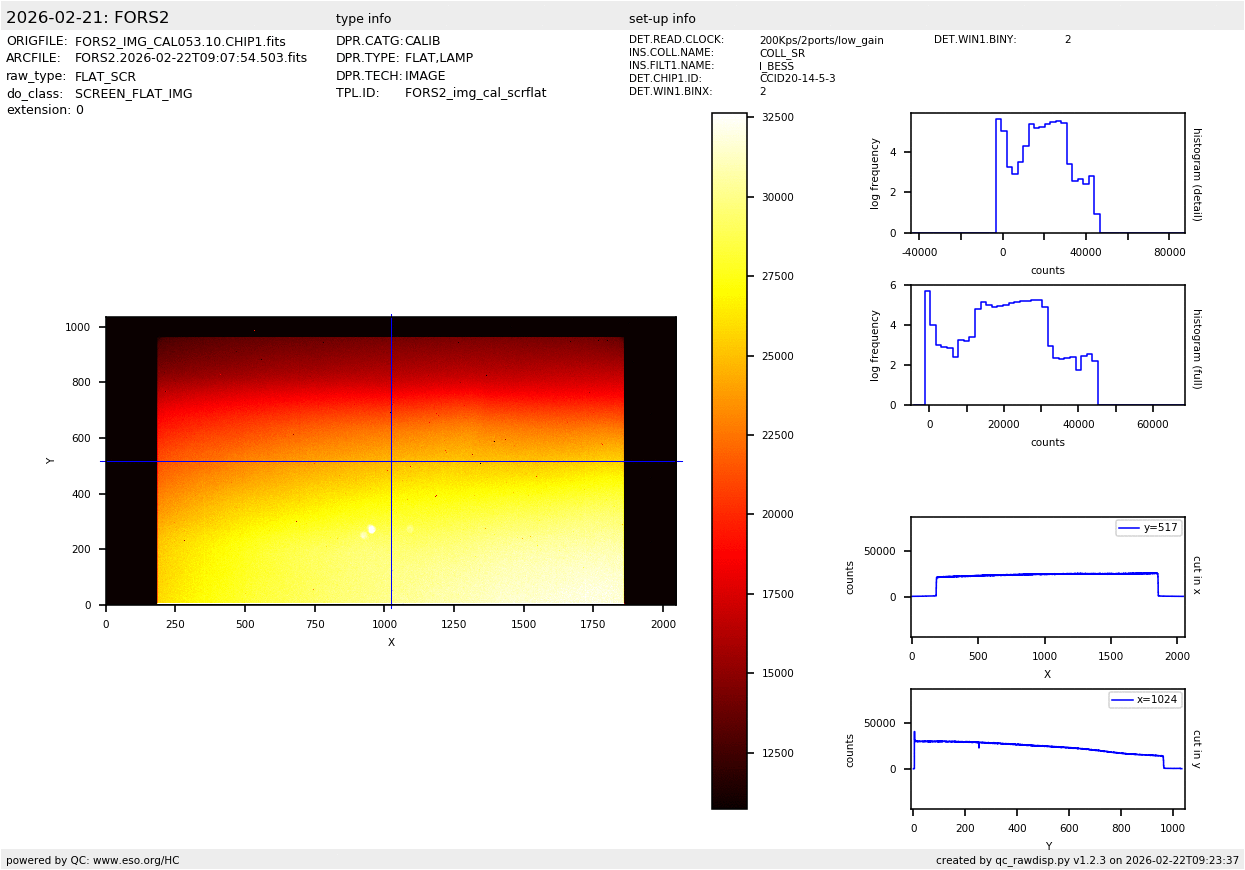The image size is (1245, 870).
Task: Click the x=1024 legend entry
Action: 1145,700
